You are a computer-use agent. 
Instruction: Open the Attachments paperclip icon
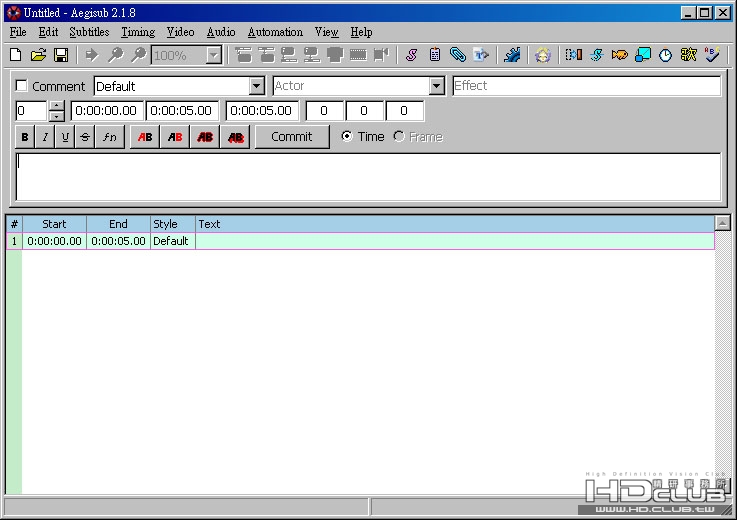(458, 55)
